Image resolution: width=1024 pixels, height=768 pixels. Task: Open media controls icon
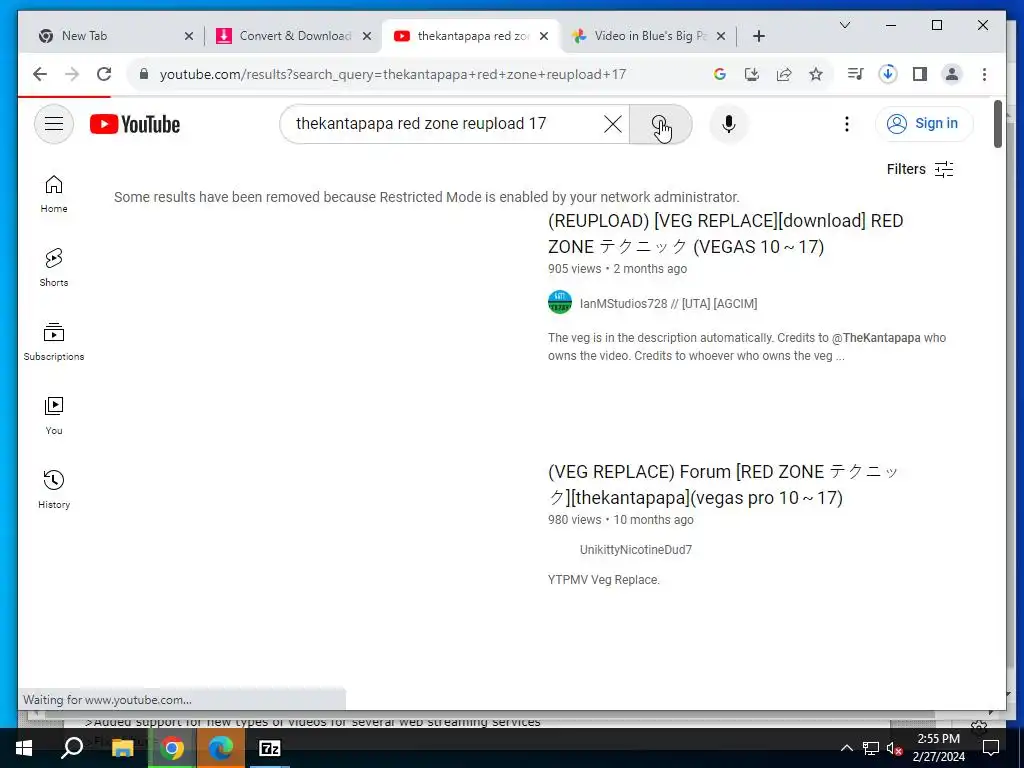coord(855,74)
